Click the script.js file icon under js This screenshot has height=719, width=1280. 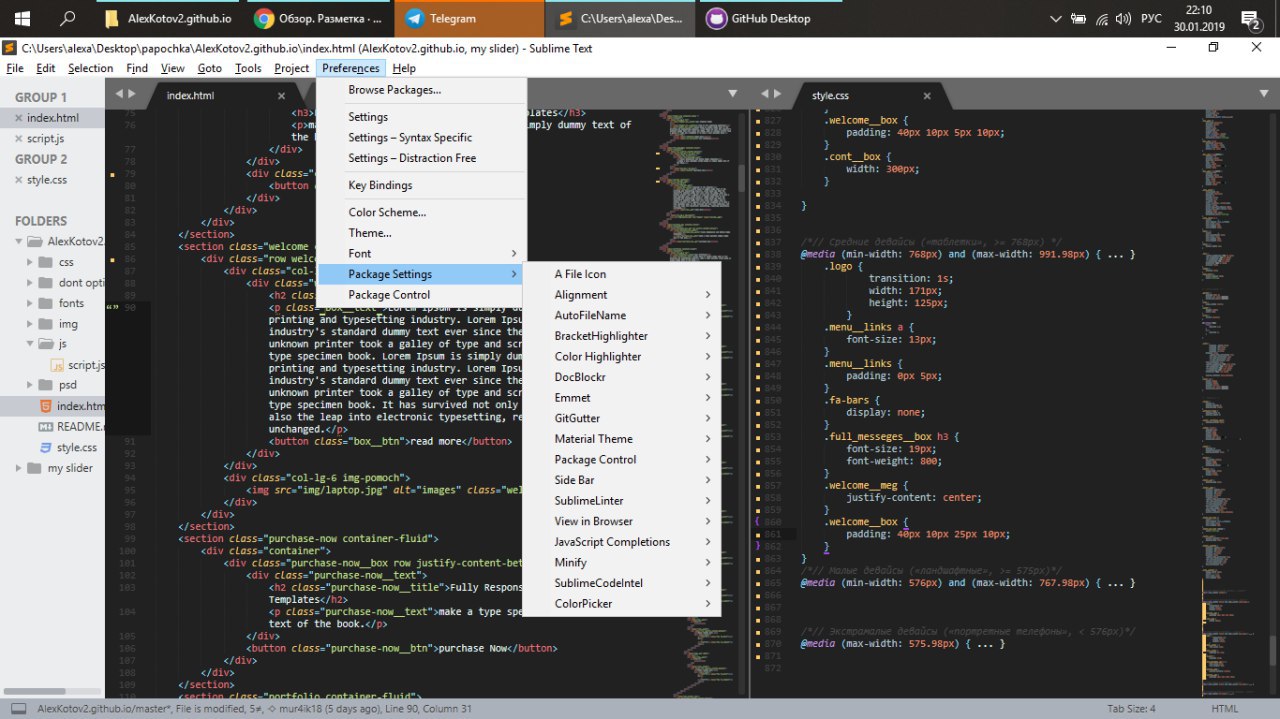(57, 365)
